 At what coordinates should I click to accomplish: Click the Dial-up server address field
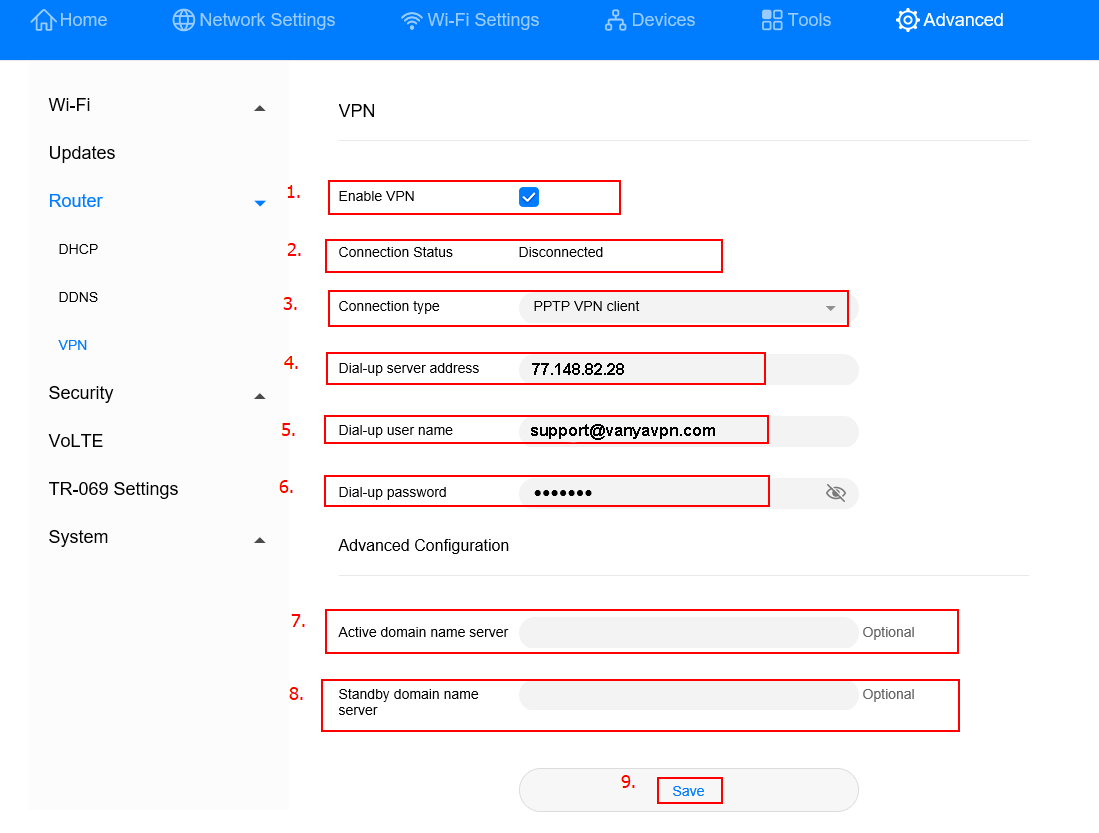tap(687, 369)
